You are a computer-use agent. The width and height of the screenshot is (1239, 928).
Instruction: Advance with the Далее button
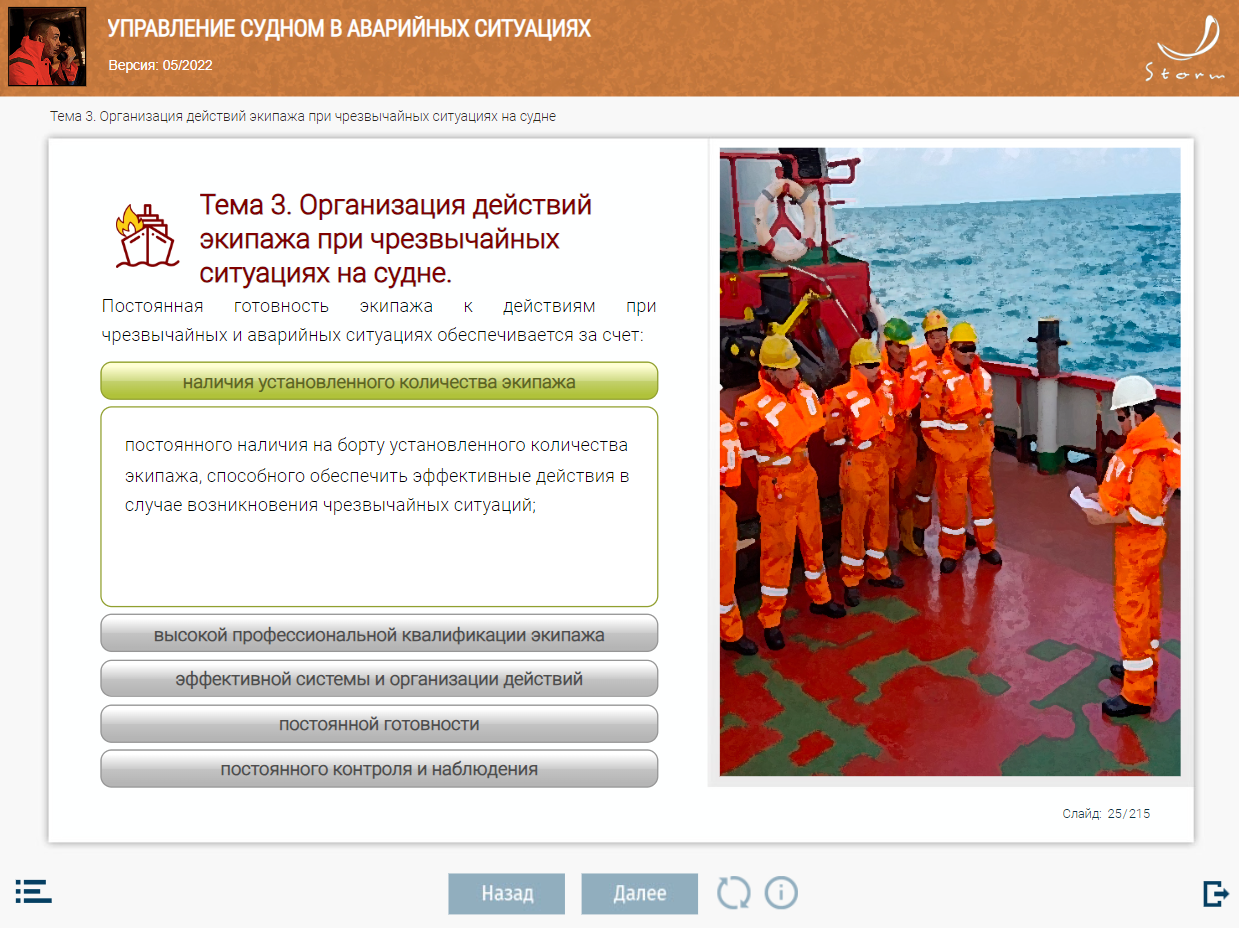(x=639, y=893)
